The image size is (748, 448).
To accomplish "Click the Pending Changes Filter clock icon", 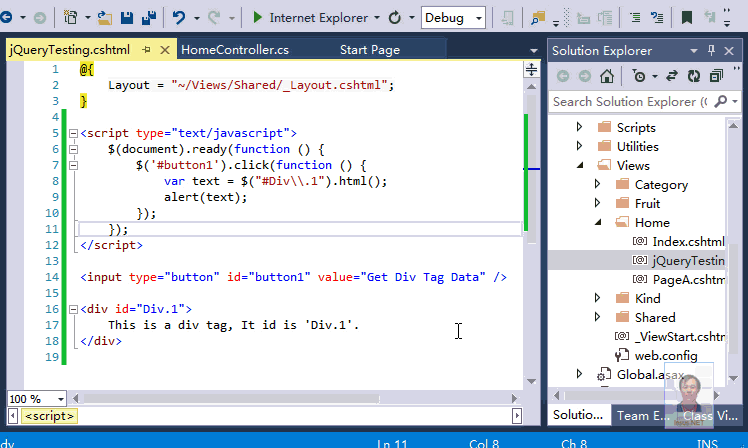I will pyautogui.click(x=639, y=76).
